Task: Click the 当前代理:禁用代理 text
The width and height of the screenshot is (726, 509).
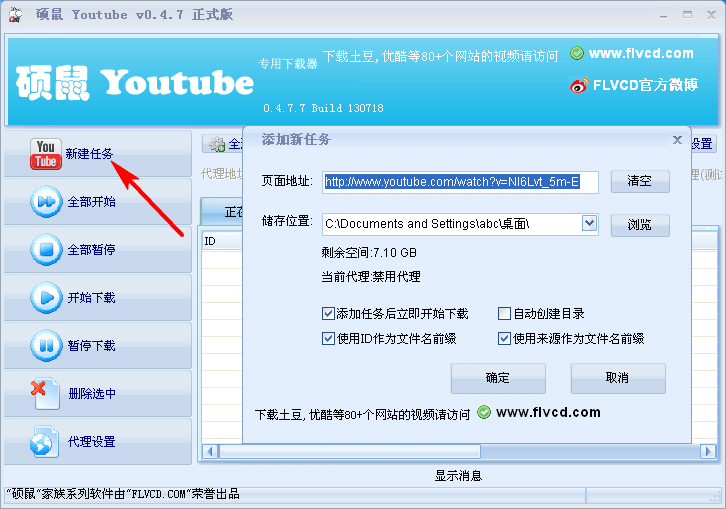Action: coord(371,277)
